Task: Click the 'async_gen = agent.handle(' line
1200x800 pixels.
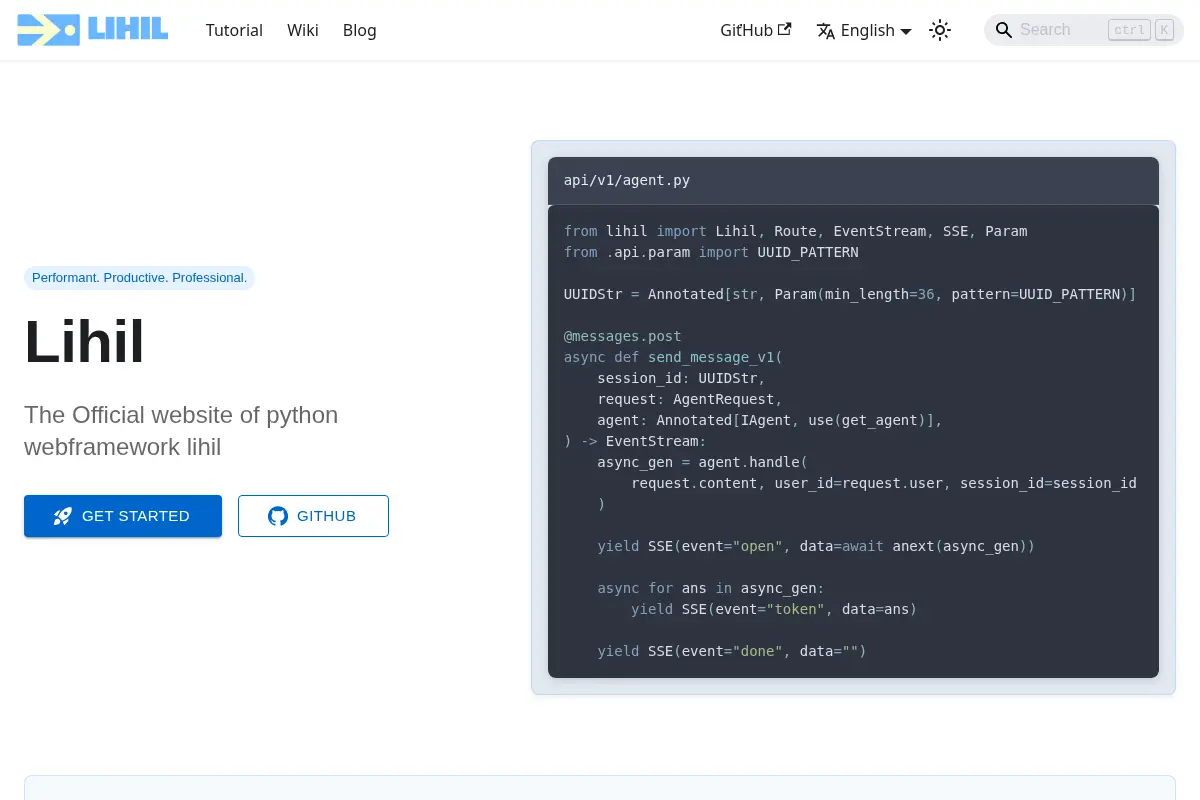Action: (x=702, y=462)
